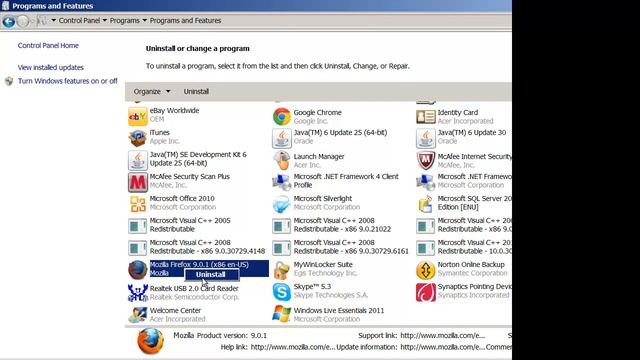Click Programs in the address breadcrumb
The width and height of the screenshot is (640, 360).
point(124,20)
